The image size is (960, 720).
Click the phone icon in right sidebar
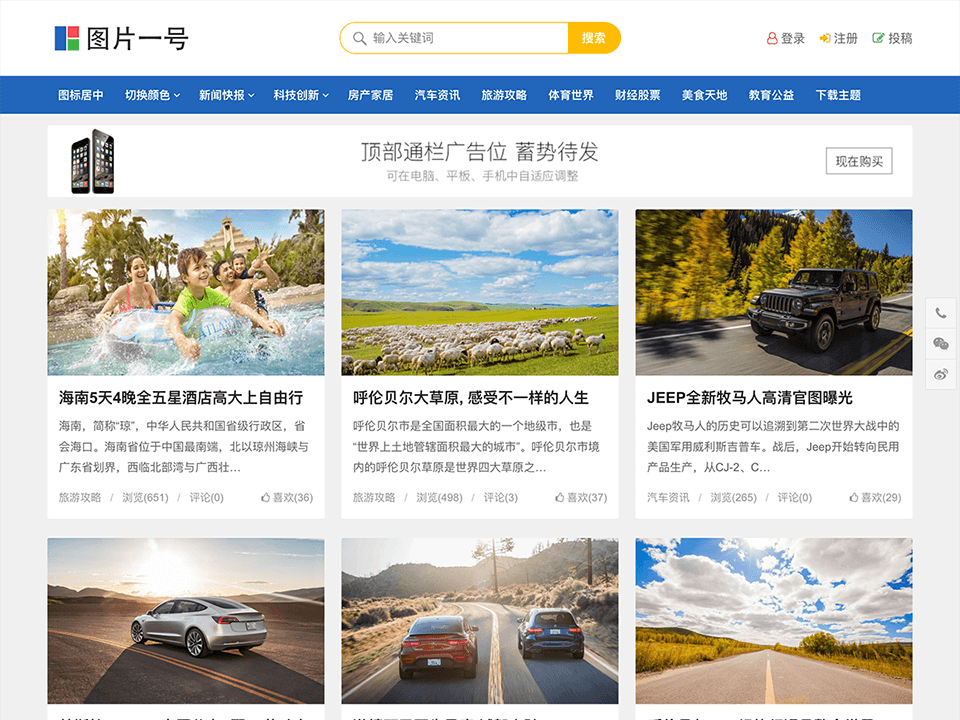940,313
